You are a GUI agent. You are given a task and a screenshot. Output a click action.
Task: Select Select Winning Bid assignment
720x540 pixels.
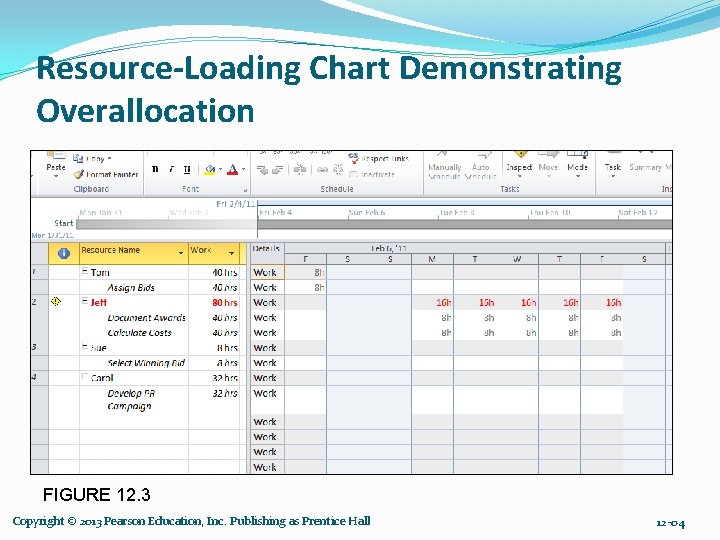[146, 363]
